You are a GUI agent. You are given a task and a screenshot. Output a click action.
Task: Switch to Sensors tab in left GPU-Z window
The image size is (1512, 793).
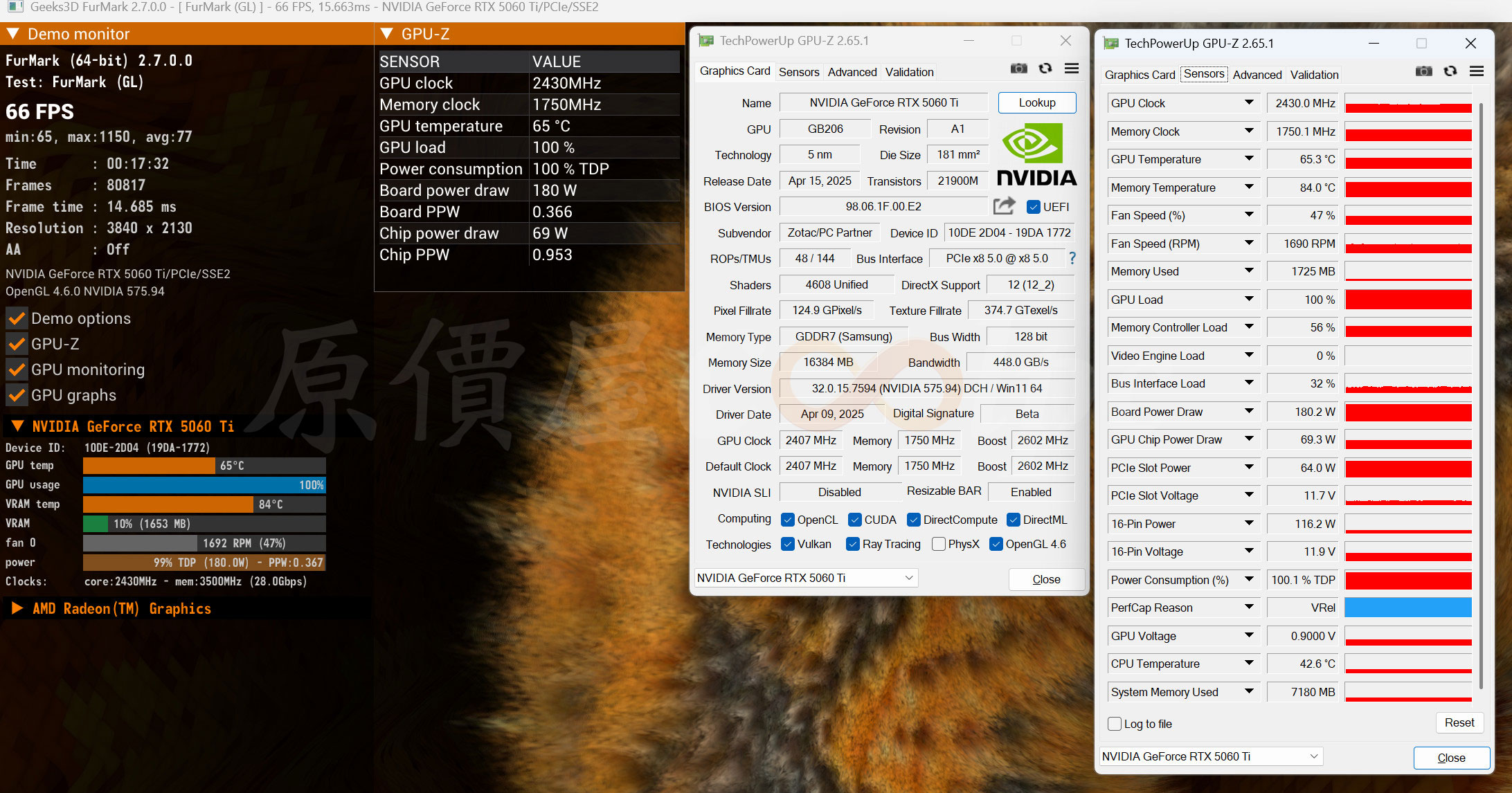799,72
